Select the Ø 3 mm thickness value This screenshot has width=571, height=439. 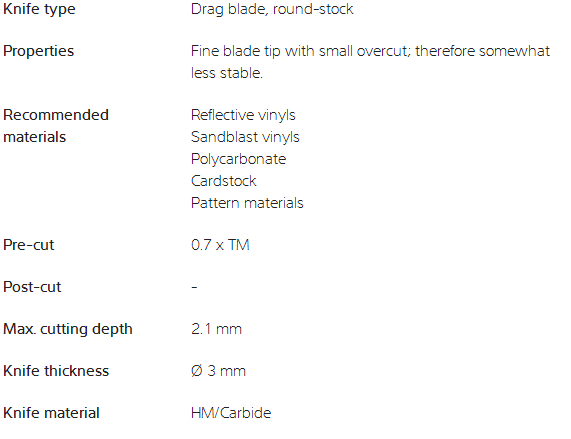(x=218, y=371)
